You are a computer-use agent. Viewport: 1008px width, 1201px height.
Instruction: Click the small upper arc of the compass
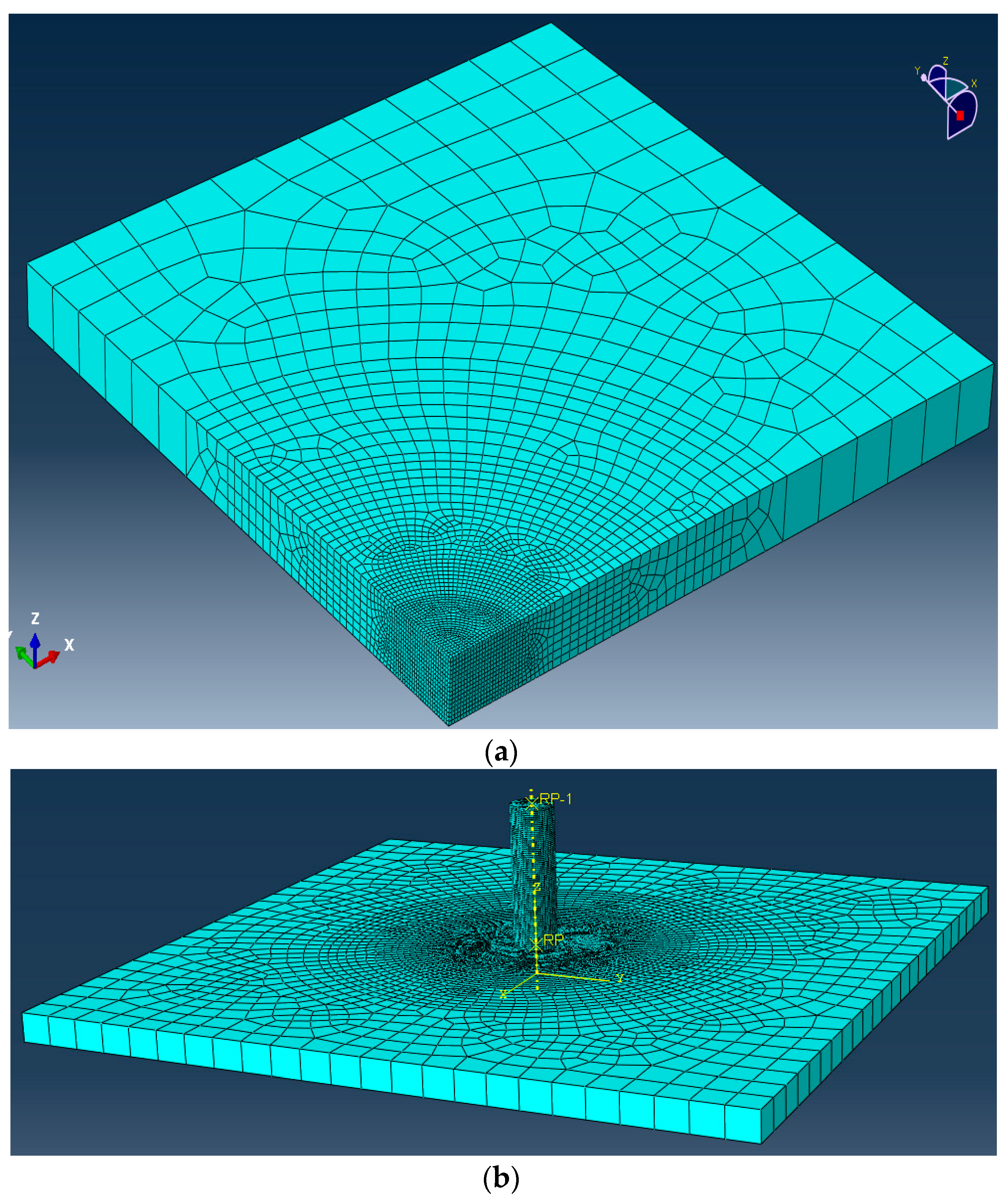pos(937,73)
